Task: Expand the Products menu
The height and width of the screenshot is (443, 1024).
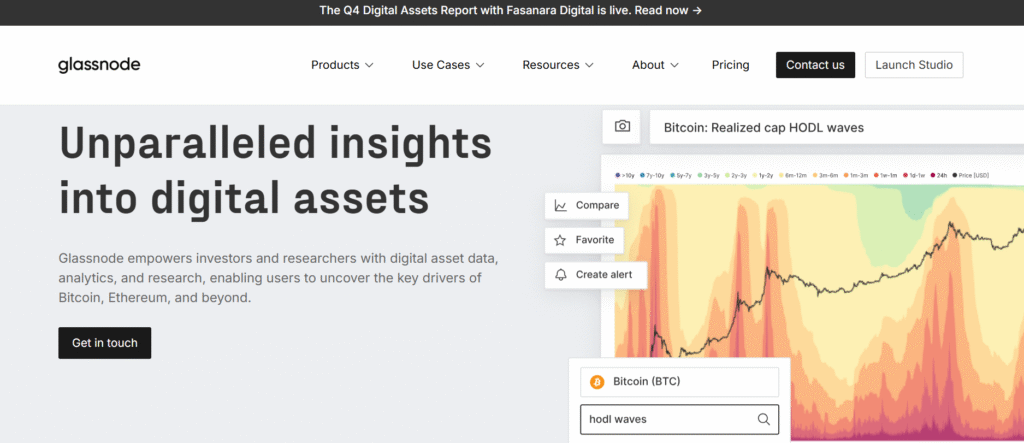Action: coord(342,65)
